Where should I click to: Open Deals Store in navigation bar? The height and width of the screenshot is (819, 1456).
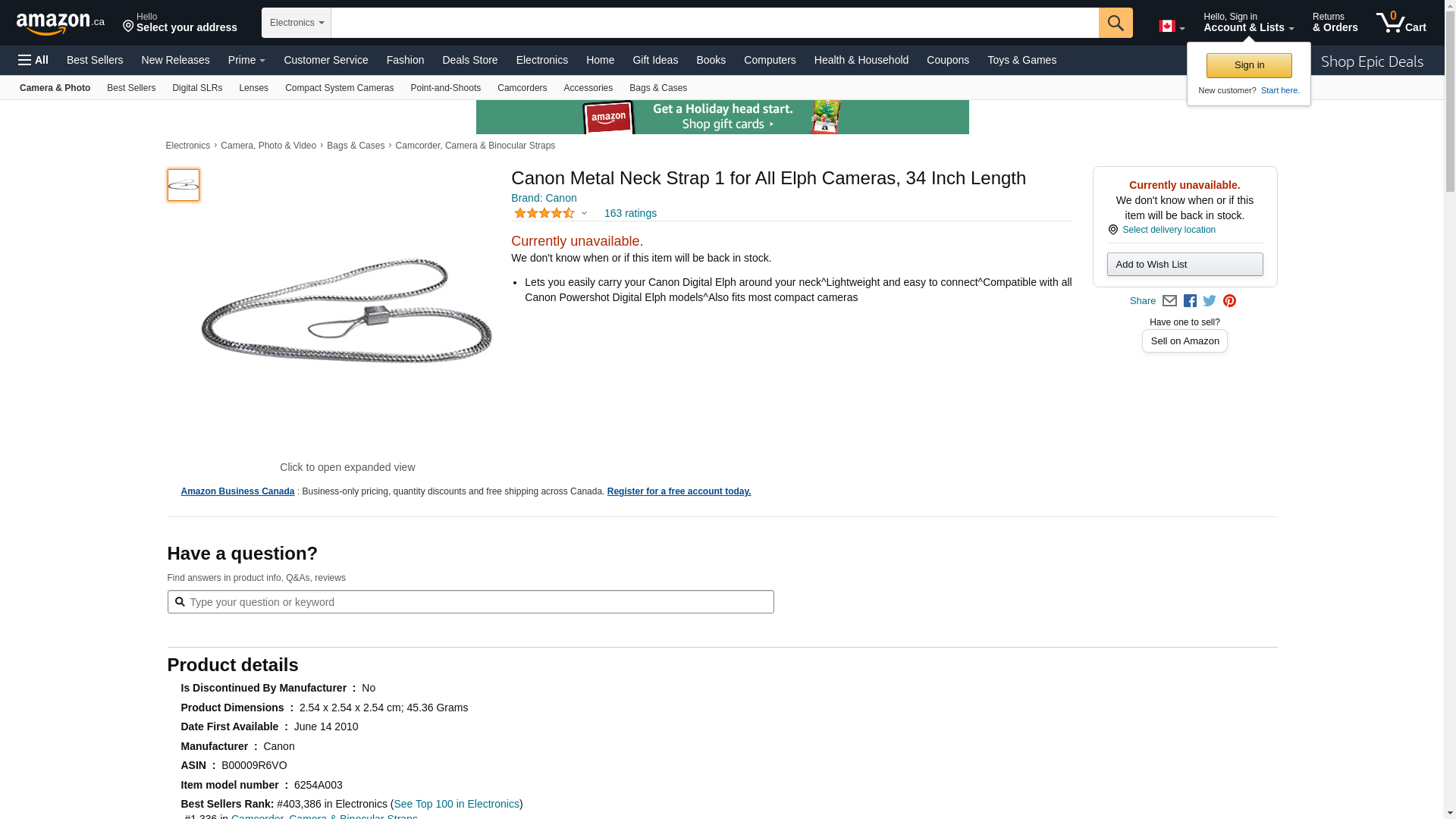470,60
